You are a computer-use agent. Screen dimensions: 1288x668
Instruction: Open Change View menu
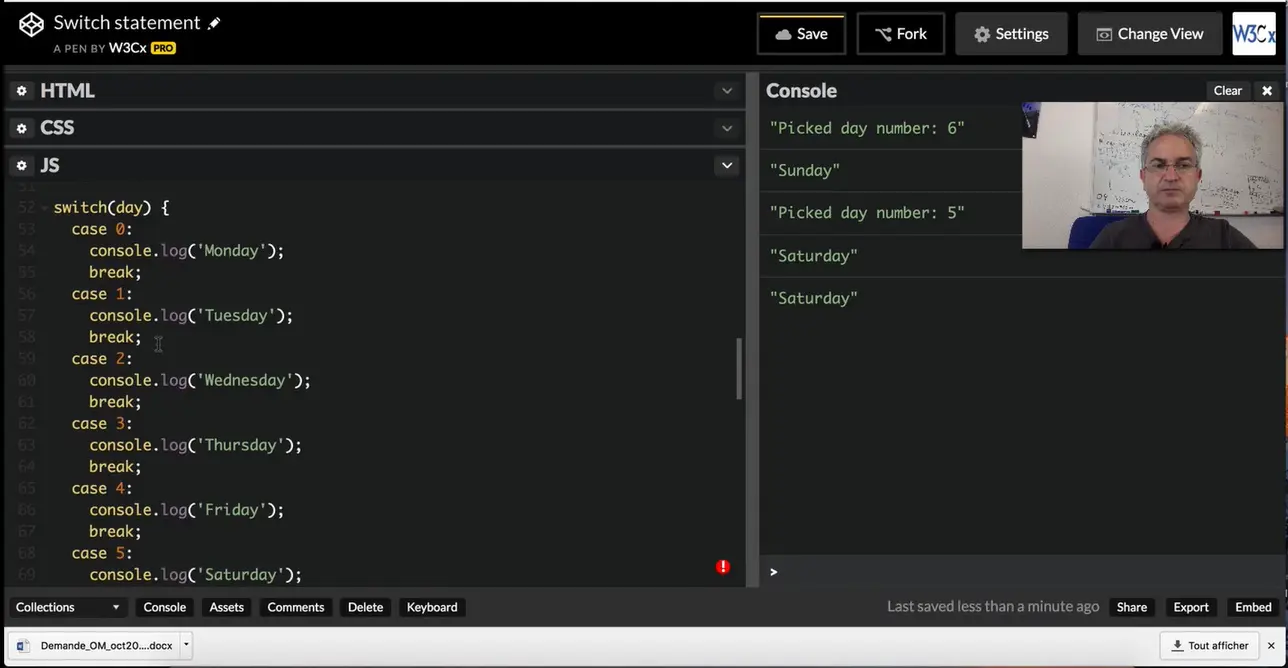[1149, 34]
